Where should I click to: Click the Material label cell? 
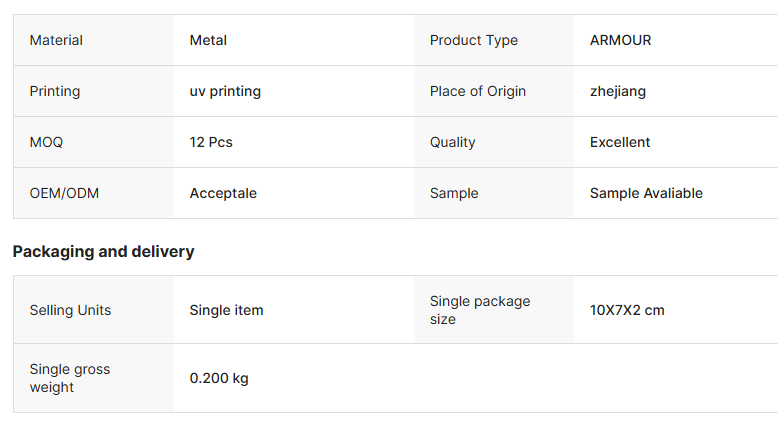(x=56, y=40)
